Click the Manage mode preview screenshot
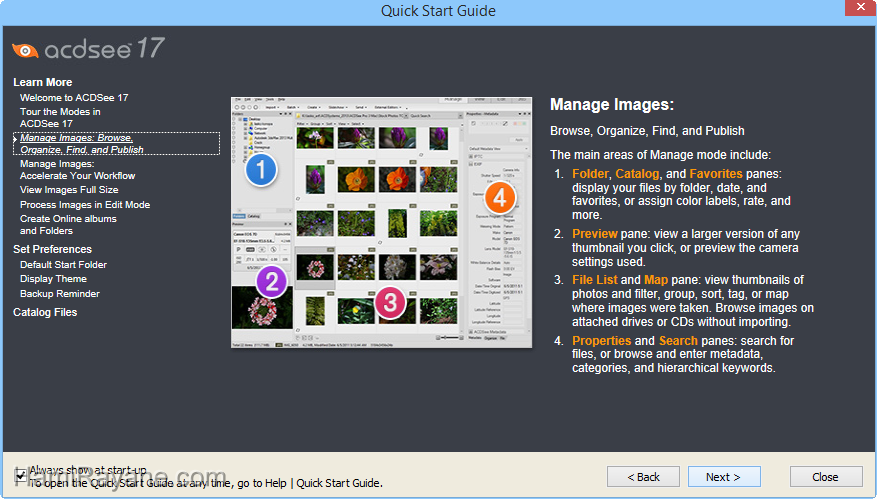 pos(381,223)
